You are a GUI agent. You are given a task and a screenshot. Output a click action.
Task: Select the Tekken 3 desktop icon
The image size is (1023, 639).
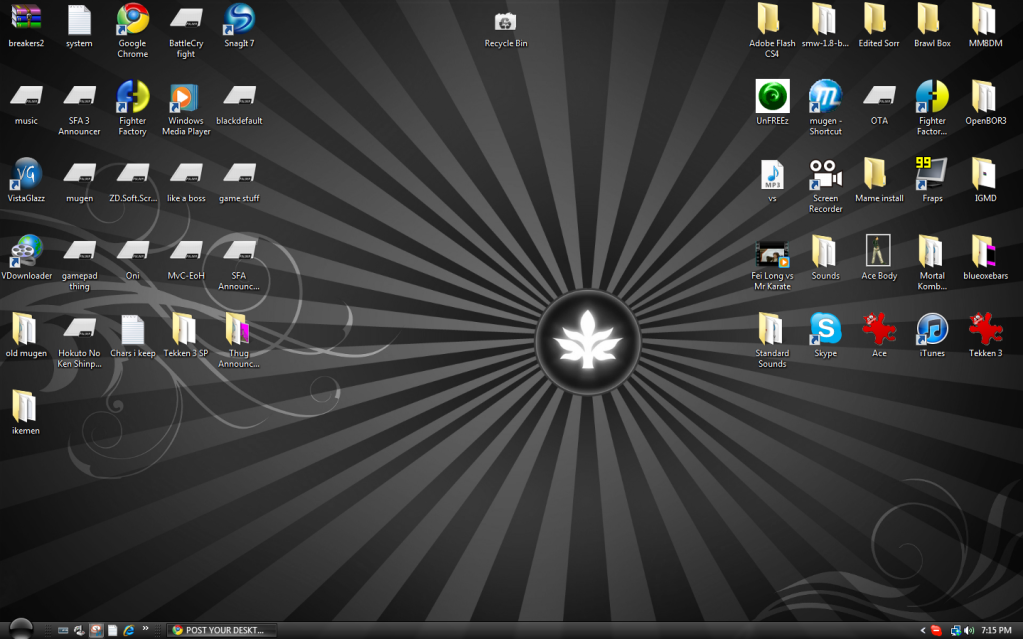985,328
